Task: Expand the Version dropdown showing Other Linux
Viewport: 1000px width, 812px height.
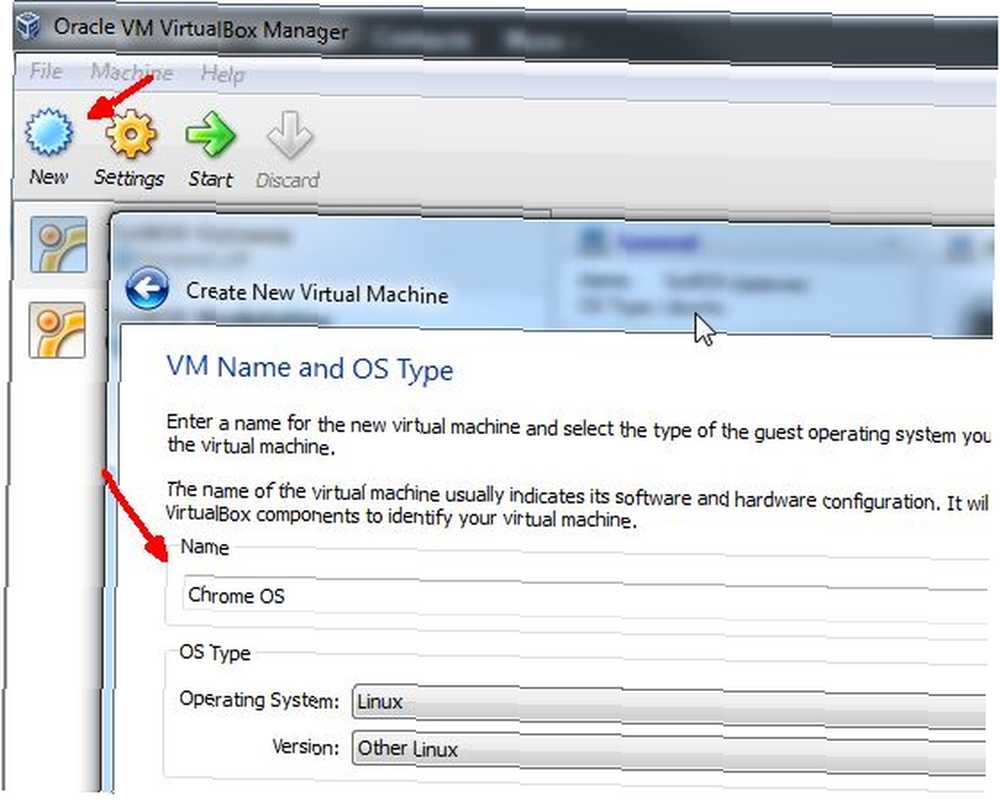Action: [x=669, y=751]
